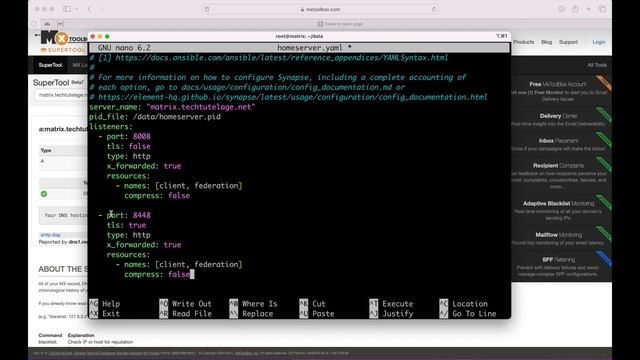Image resolution: width=640 pixels, height=360 pixels.
Task: Select the SuperTool tab on MxToolbox
Action: tap(50, 65)
